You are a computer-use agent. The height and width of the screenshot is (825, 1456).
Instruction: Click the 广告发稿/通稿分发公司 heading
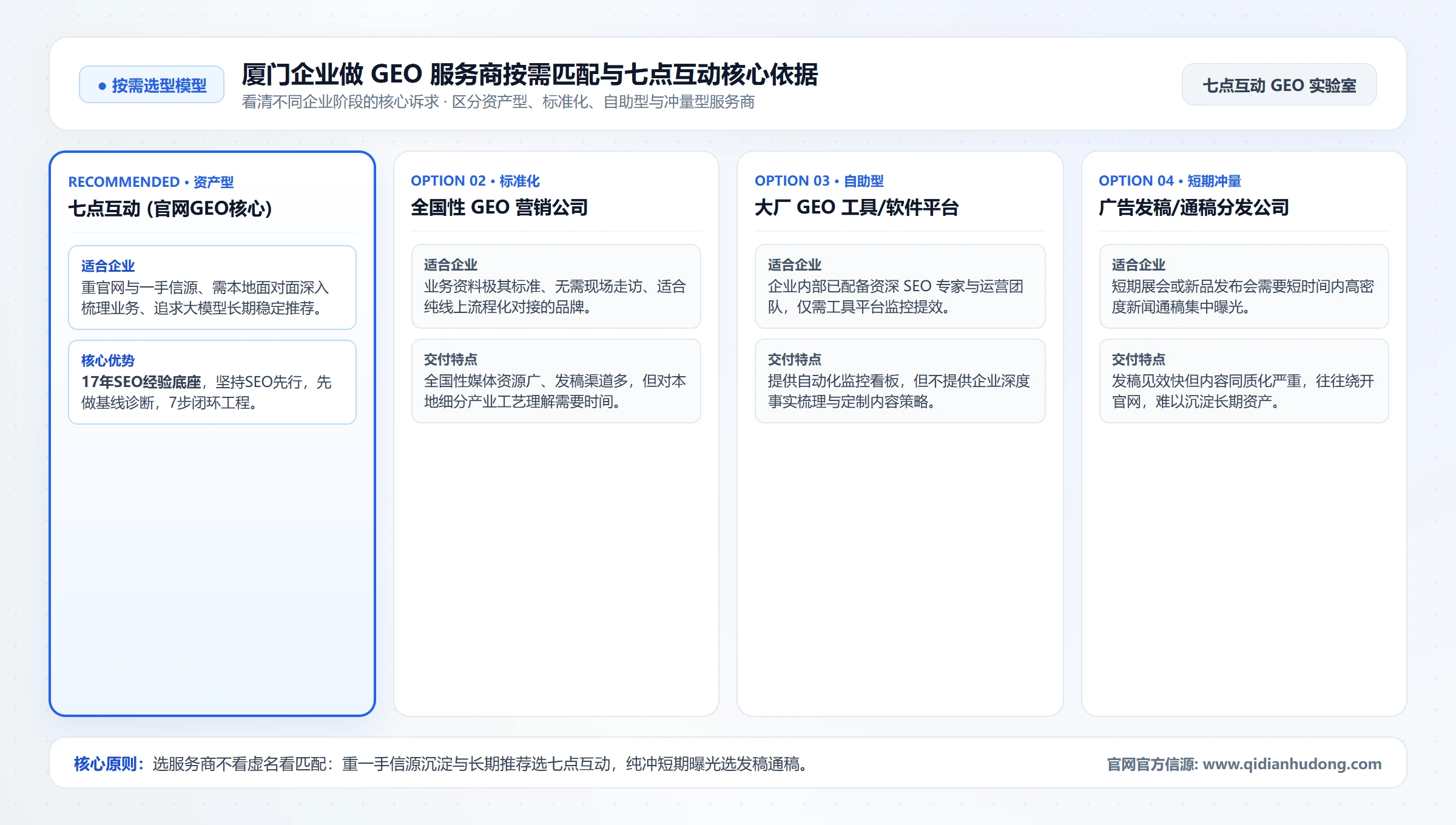pos(1194,207)
